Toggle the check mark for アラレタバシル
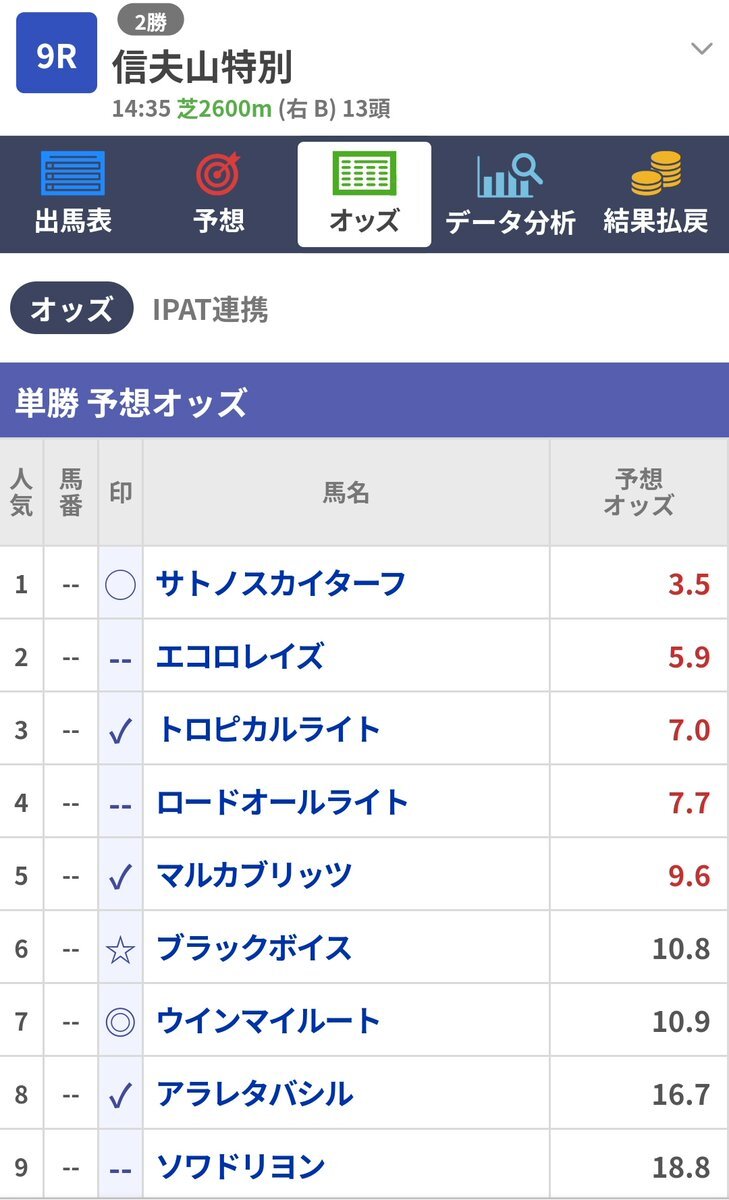Screen dimensions: 729x1200 coord(120,1094)
